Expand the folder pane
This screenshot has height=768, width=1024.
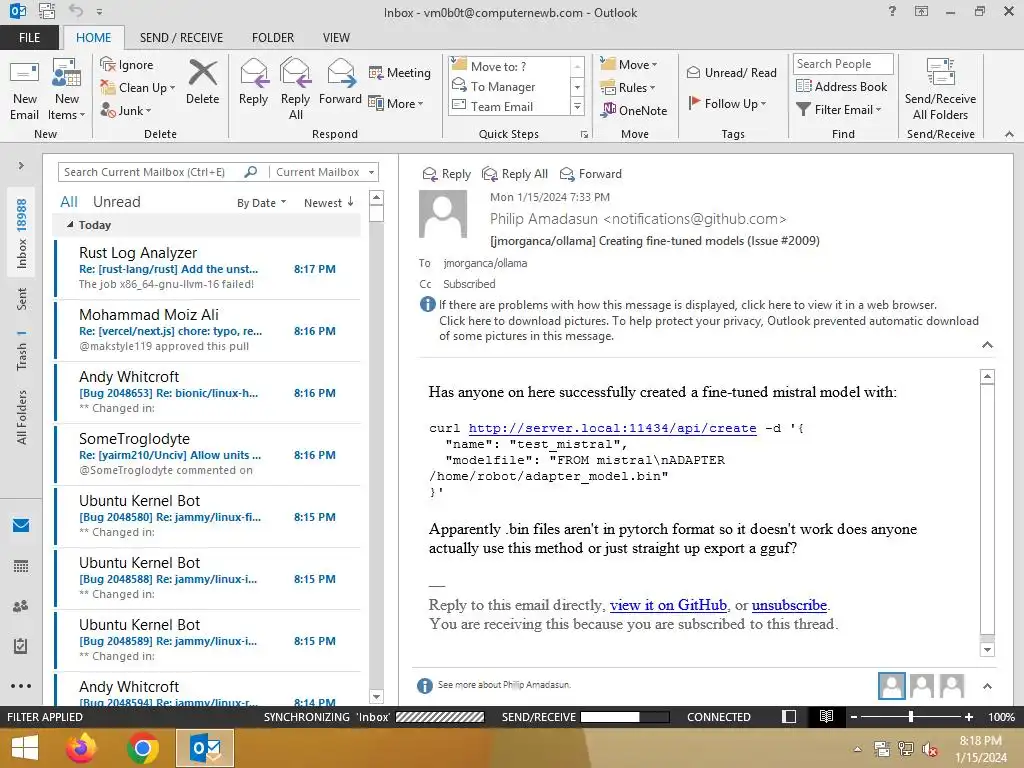coord(21,166)
